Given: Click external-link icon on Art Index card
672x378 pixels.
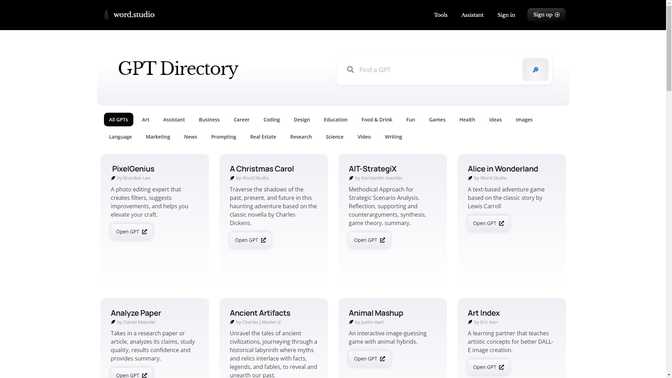Looking at the screenshot, I should pos(501,367).
